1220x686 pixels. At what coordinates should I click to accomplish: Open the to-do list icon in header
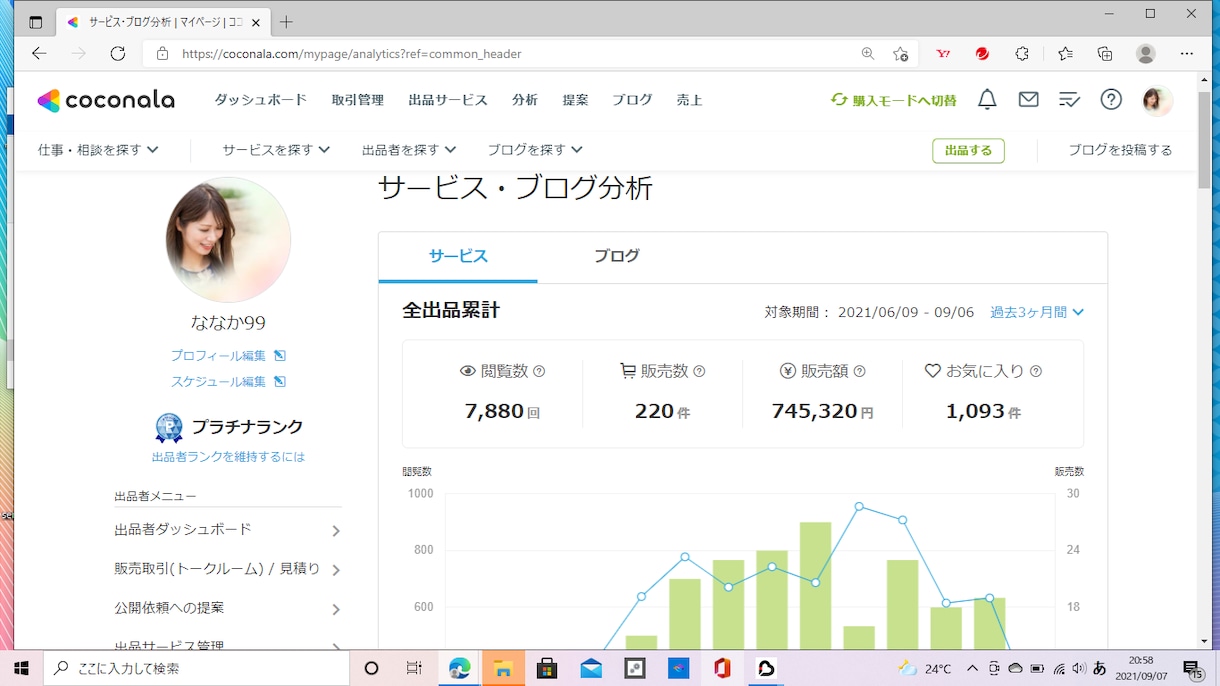(1069, 99)
